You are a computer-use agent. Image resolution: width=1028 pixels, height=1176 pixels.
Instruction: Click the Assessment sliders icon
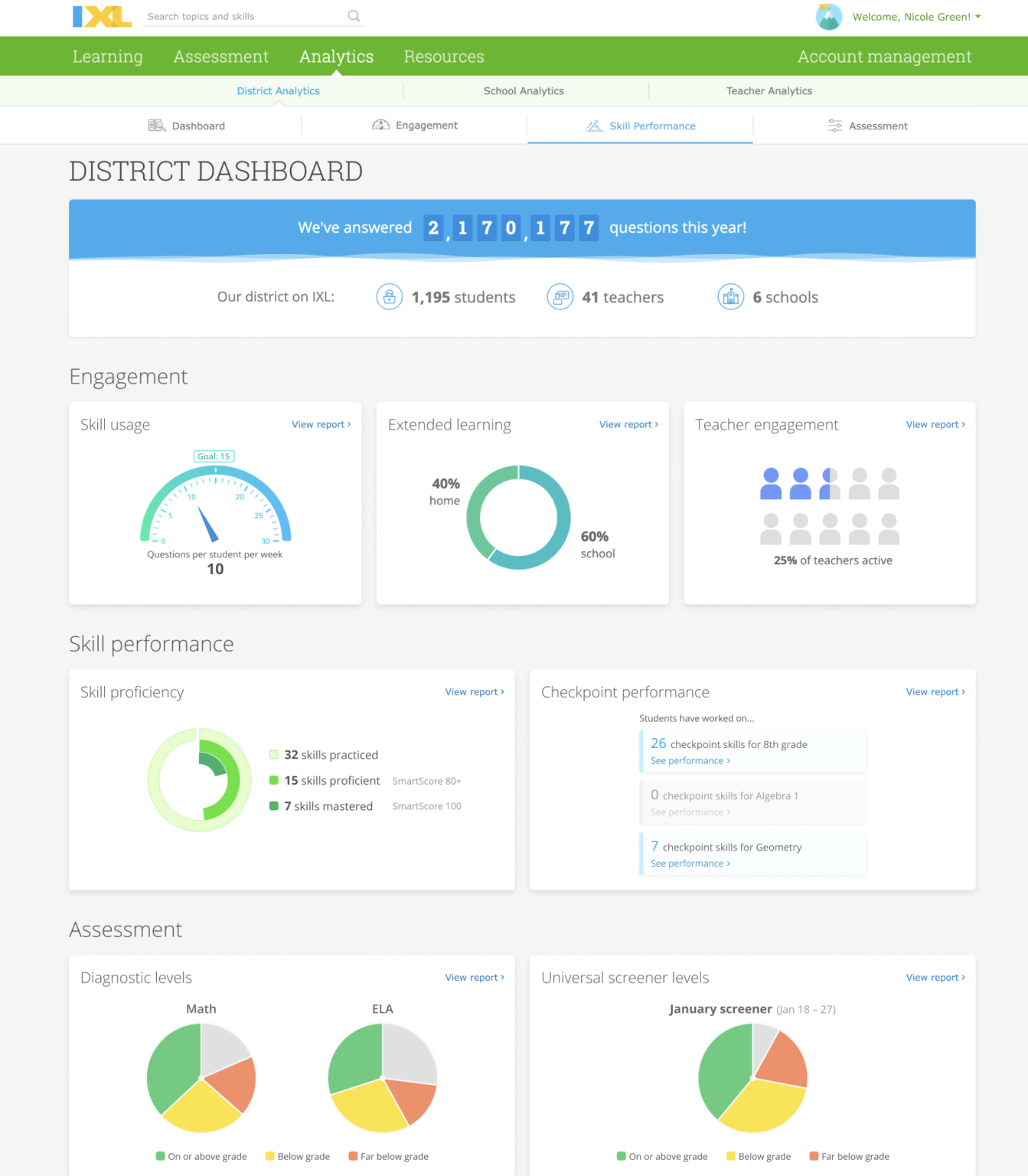[835, 126]
